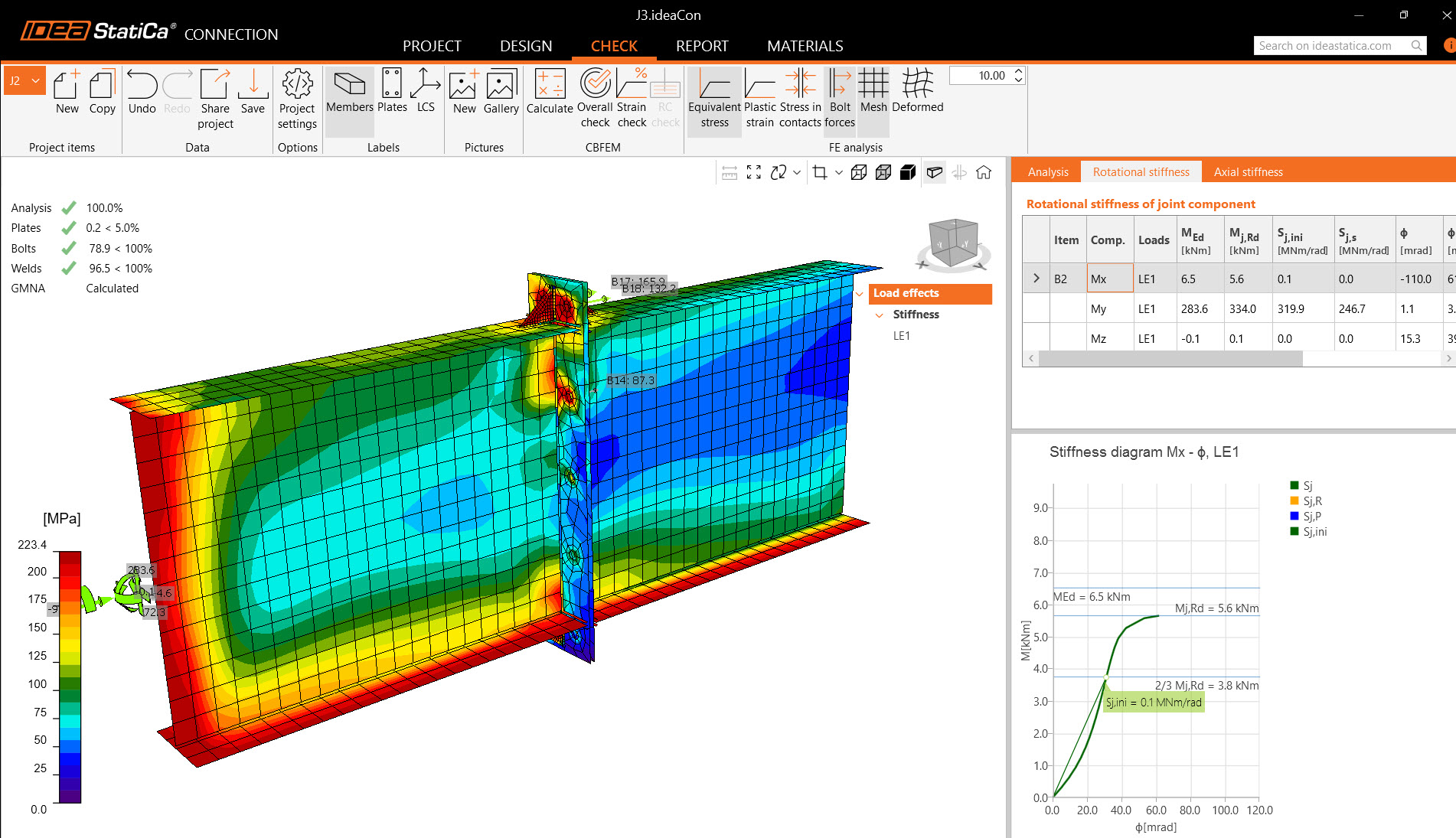
Task: Copy the current project item
Action: [103, 92]
